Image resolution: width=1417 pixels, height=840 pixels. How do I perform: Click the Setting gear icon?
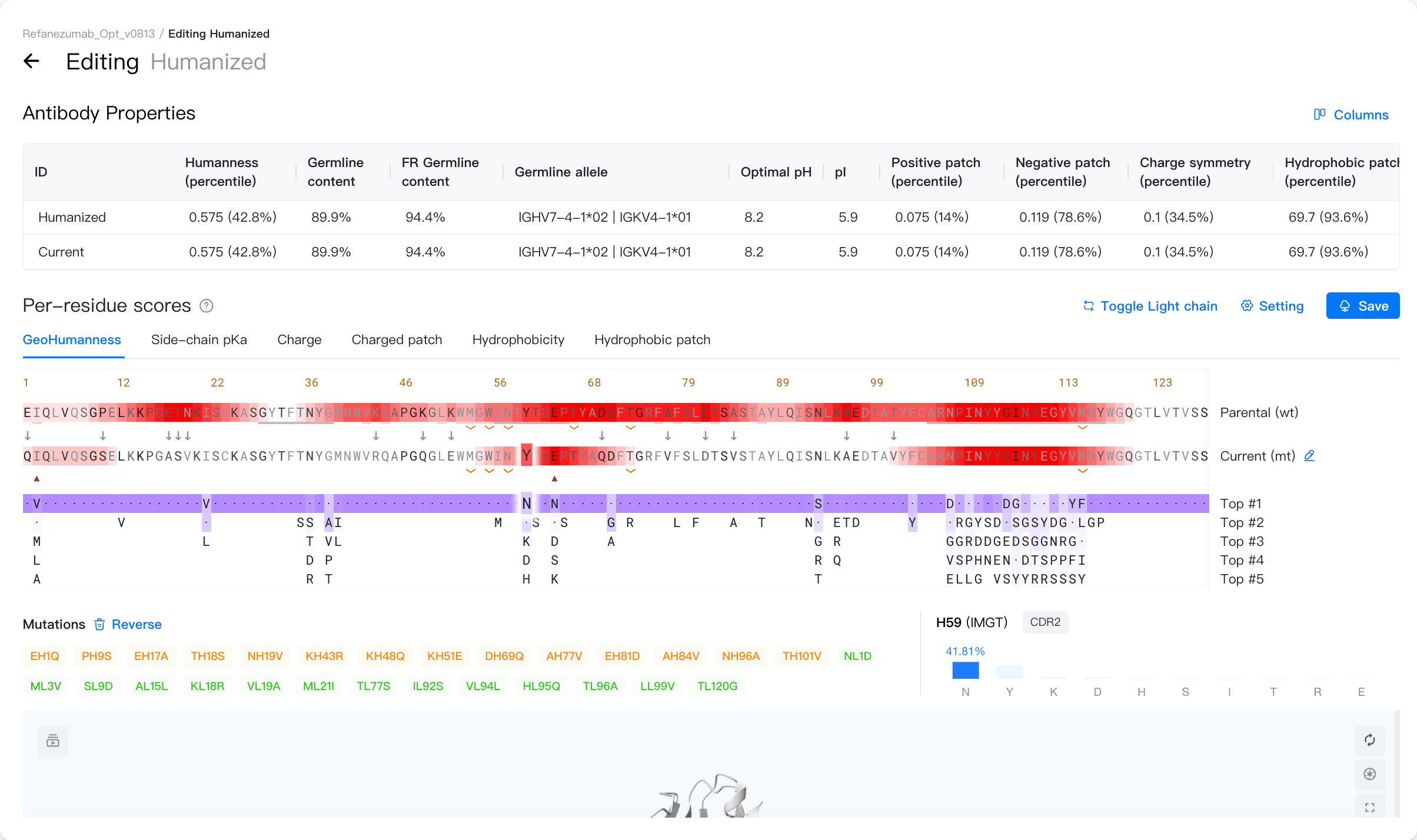[x=1247, y=306]
